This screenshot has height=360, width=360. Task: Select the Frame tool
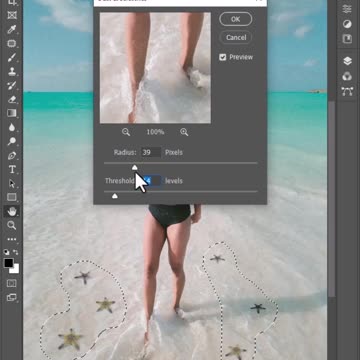[12, 15]
